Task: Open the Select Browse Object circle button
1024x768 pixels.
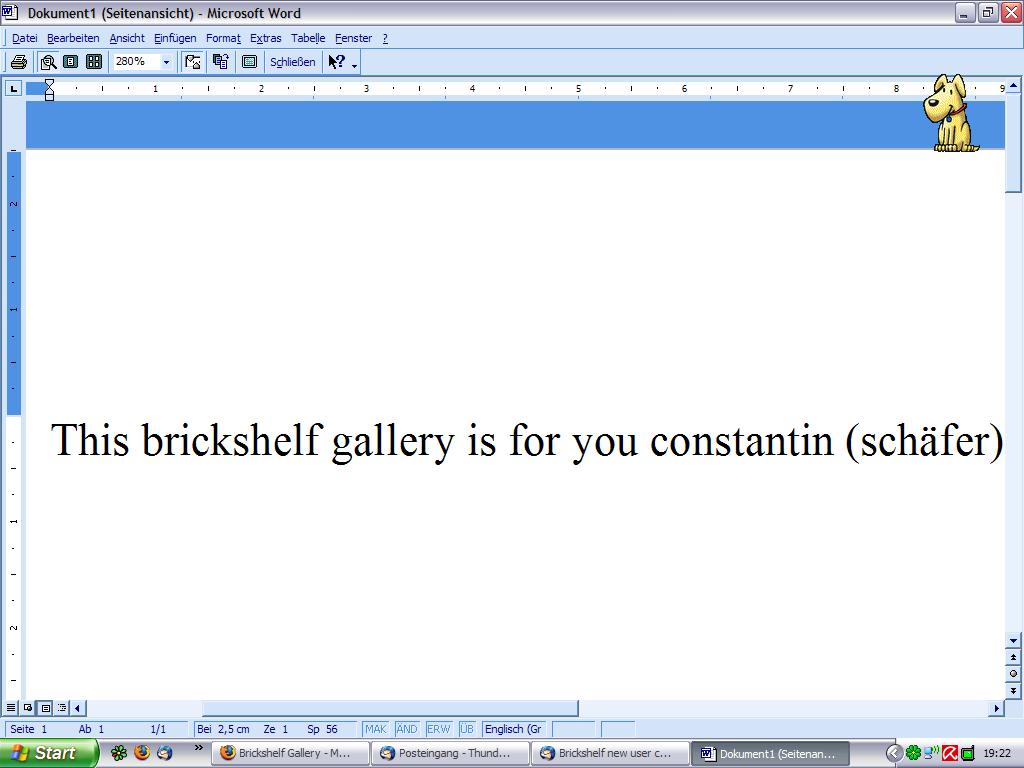Action: click(x=1013, y=673)
